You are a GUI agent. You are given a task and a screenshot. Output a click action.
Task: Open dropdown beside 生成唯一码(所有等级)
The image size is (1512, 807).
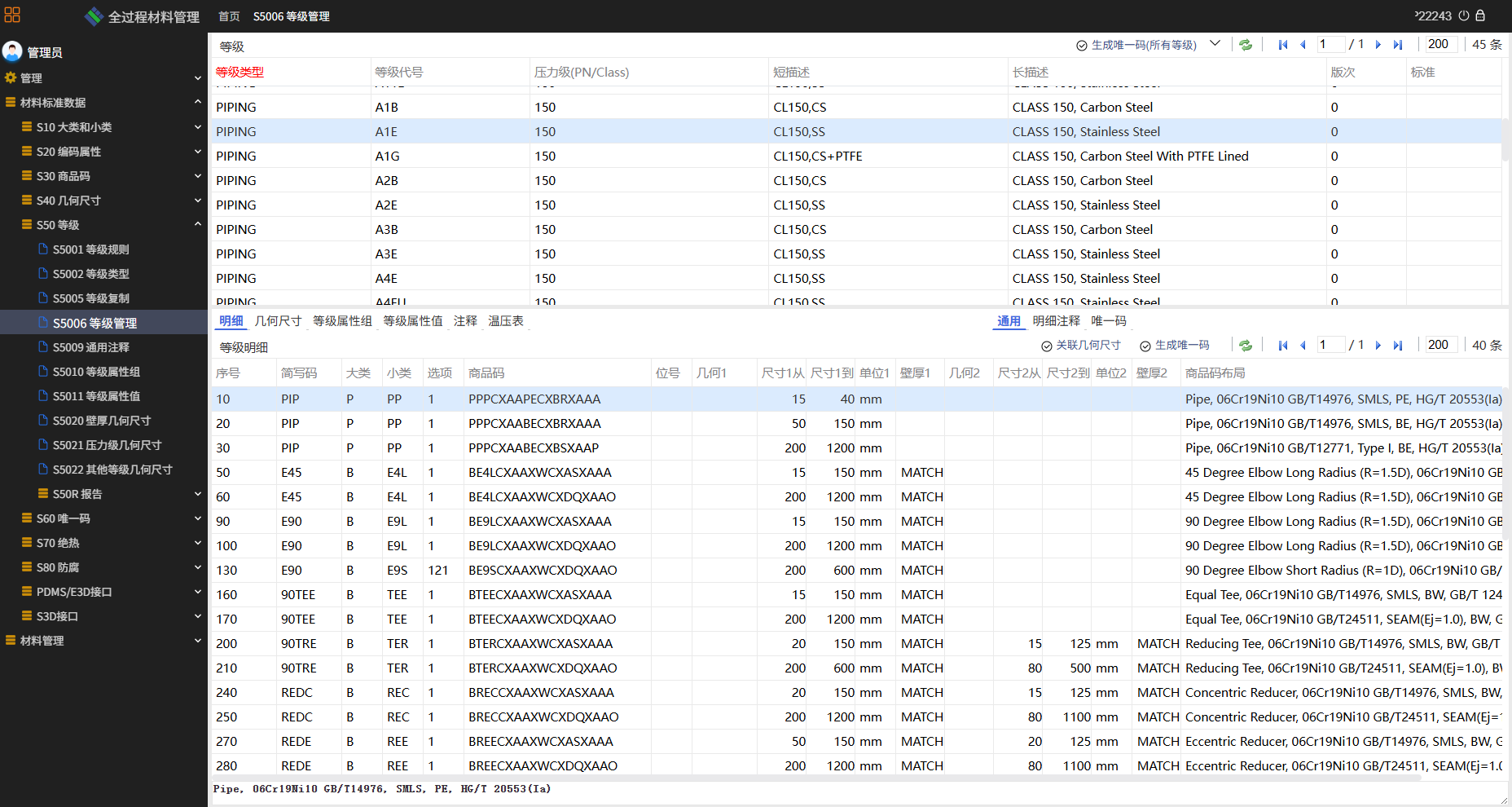point(1215,44)
